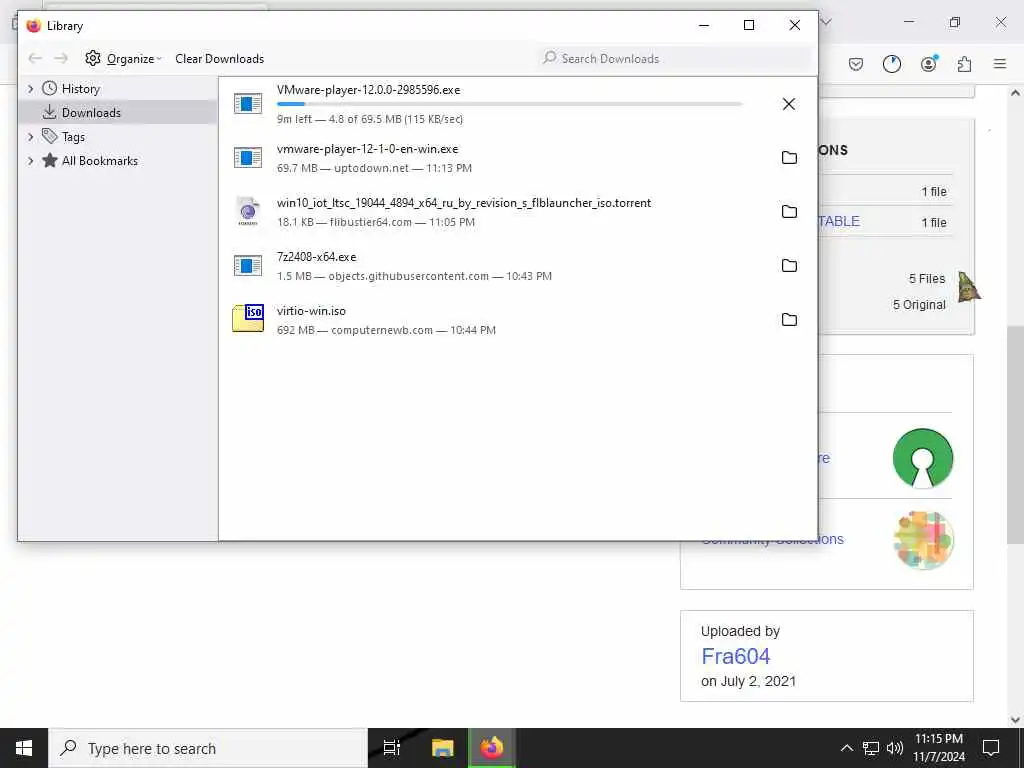Click the '9m left — 4.8 of 69.5 MB' status
Screen dimensions: 1024x768
pos(370,120)
